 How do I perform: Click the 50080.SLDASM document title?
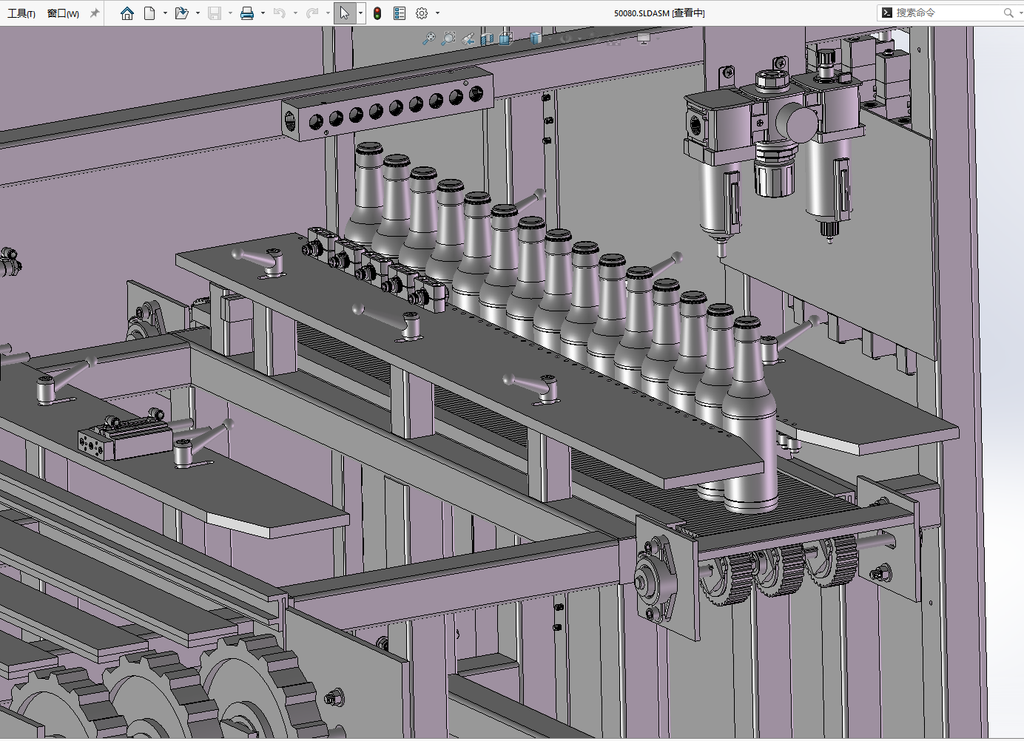tap(659, 12)
